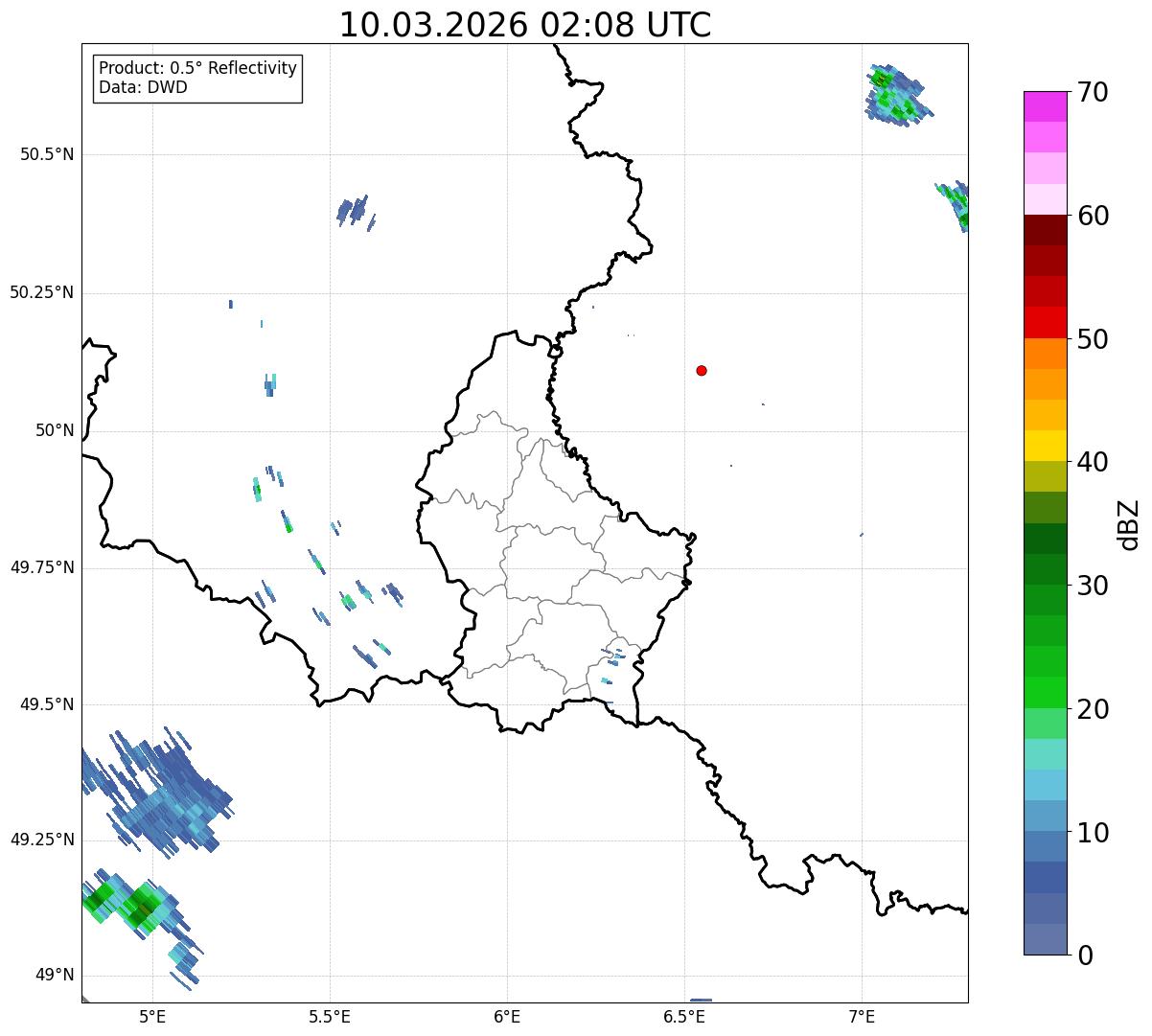Click the 50.5°N latitude label
Image resolution: width=1152 pixels, height=1036 pixels.
[x=47, y=155]
